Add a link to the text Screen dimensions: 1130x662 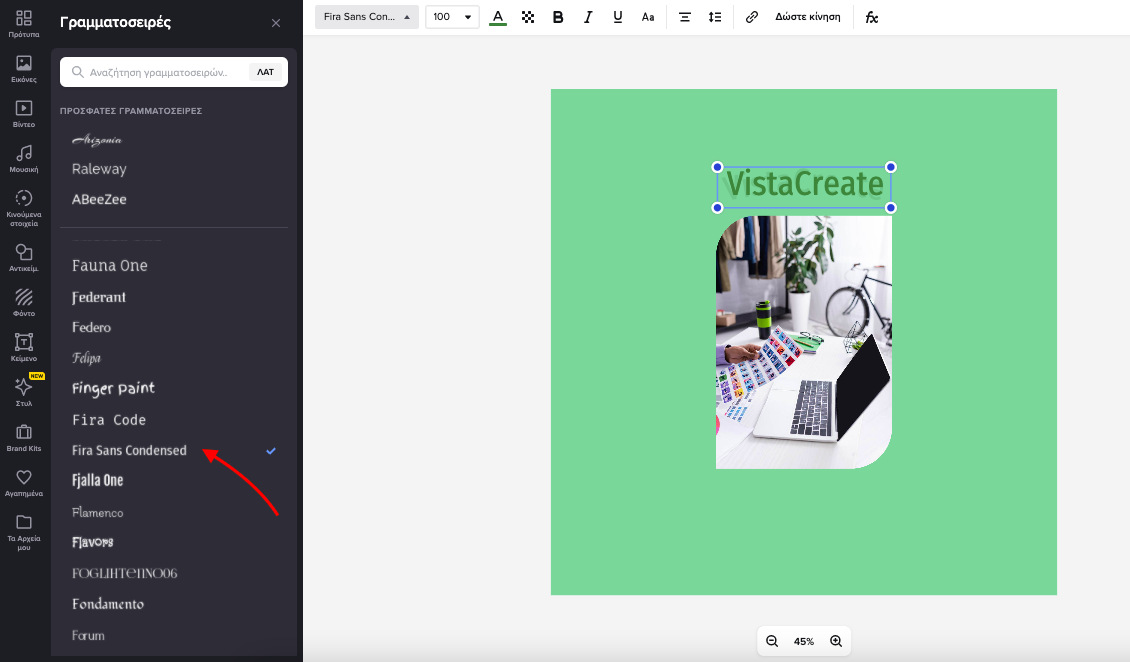click(x=752, y=17)
